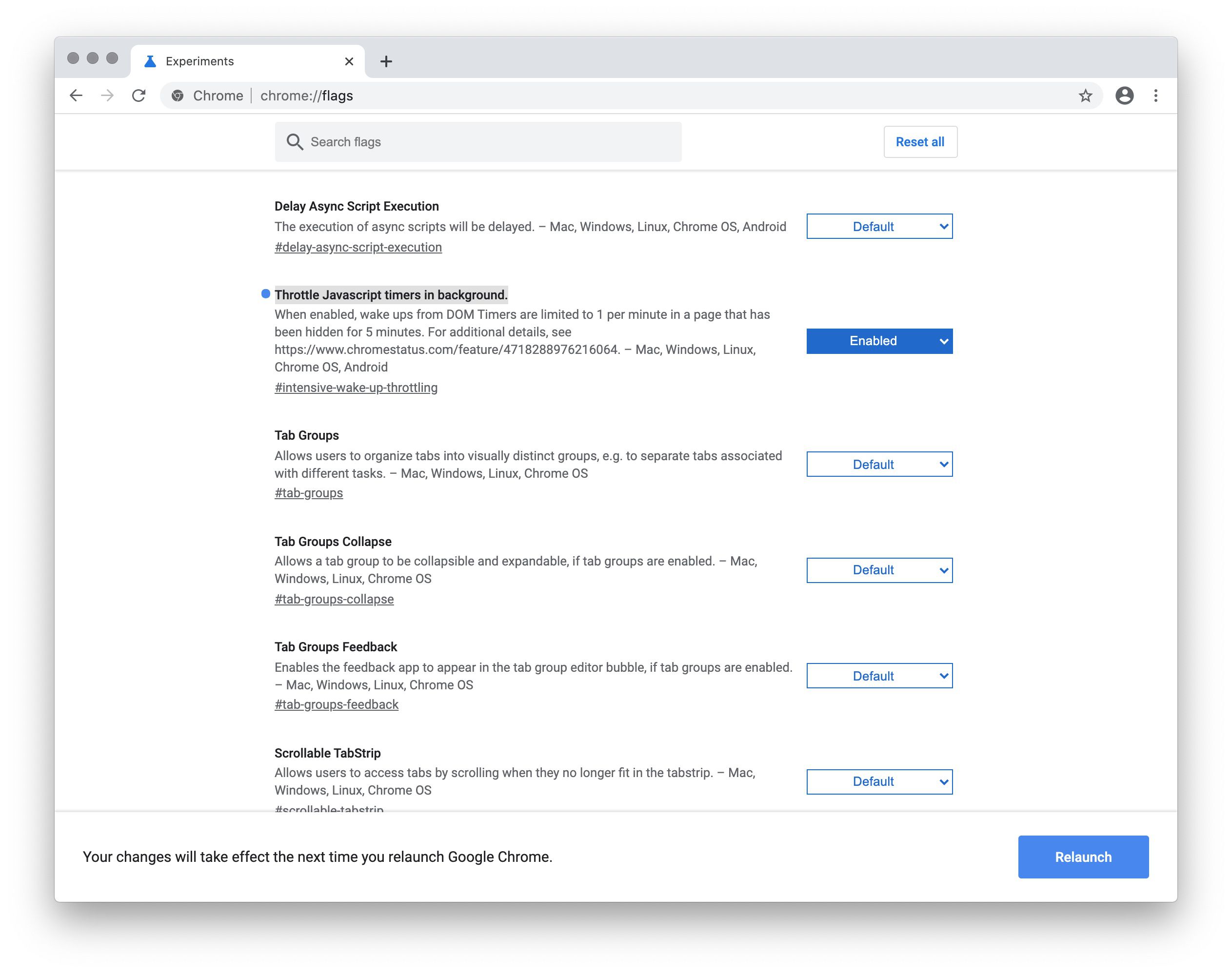Open the profile avatar menu

coord(1124,95)
